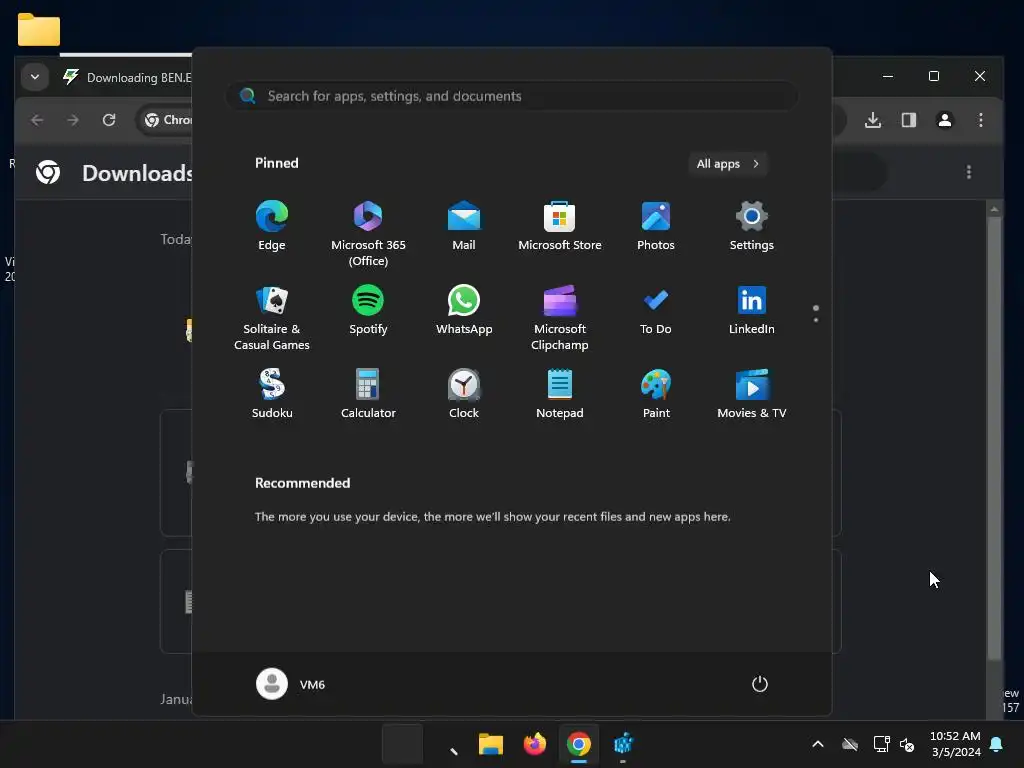Open Chrome's downloads toolbar icon
This screenshot has height=768, width=1024.
873,120
